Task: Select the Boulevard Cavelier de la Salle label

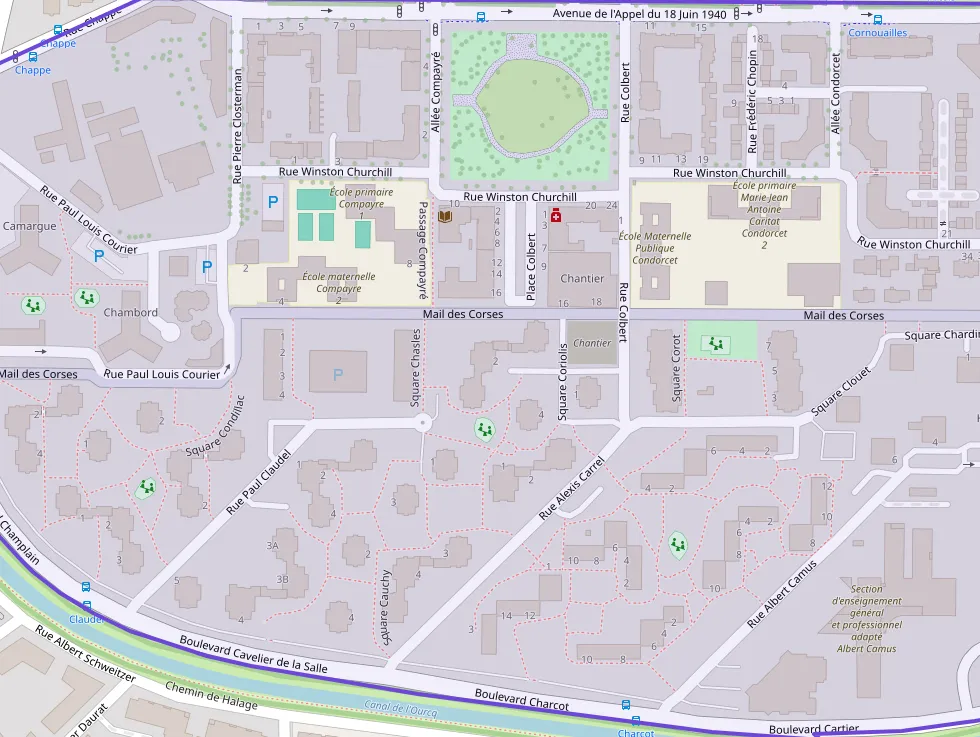Action: (254, 654)
